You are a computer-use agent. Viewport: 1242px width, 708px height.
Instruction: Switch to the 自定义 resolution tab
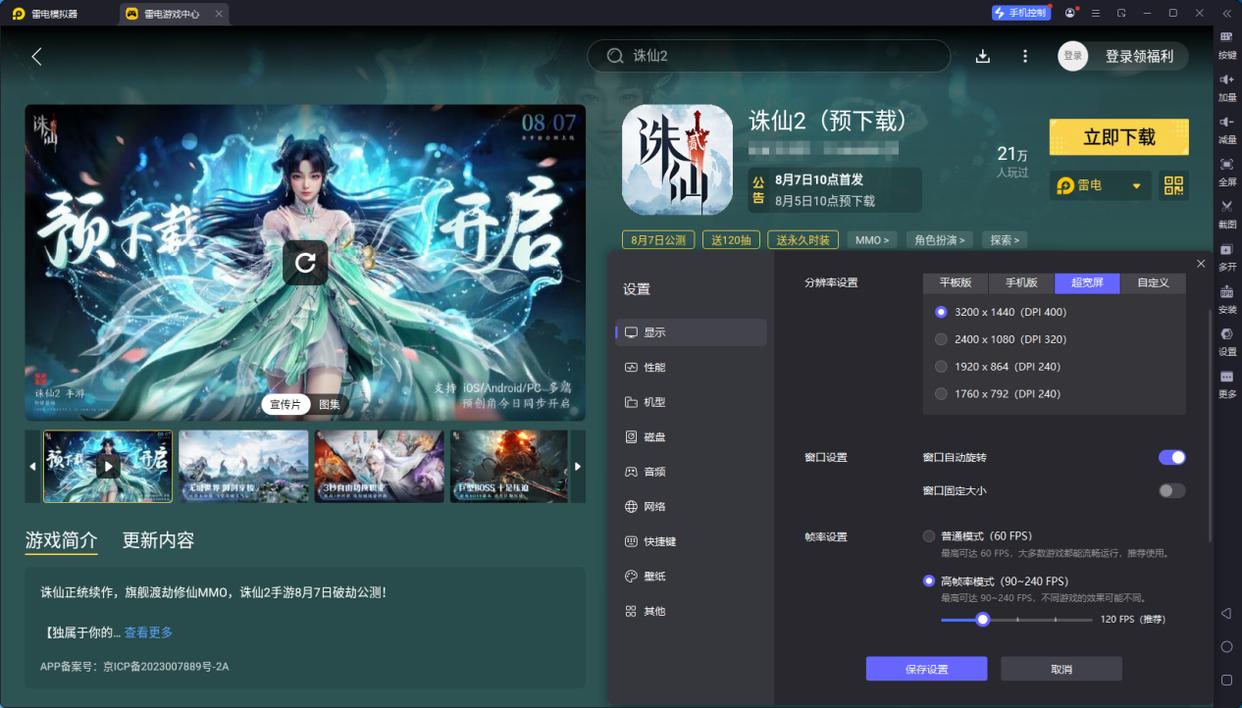pyautogui.click(x=1152, y=283)
